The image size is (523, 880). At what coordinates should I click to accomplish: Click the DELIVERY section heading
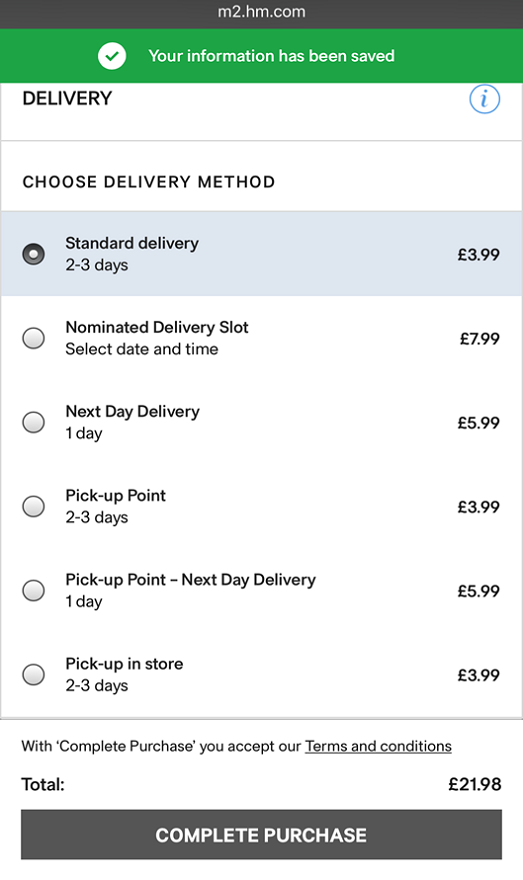tap(67, 99)
